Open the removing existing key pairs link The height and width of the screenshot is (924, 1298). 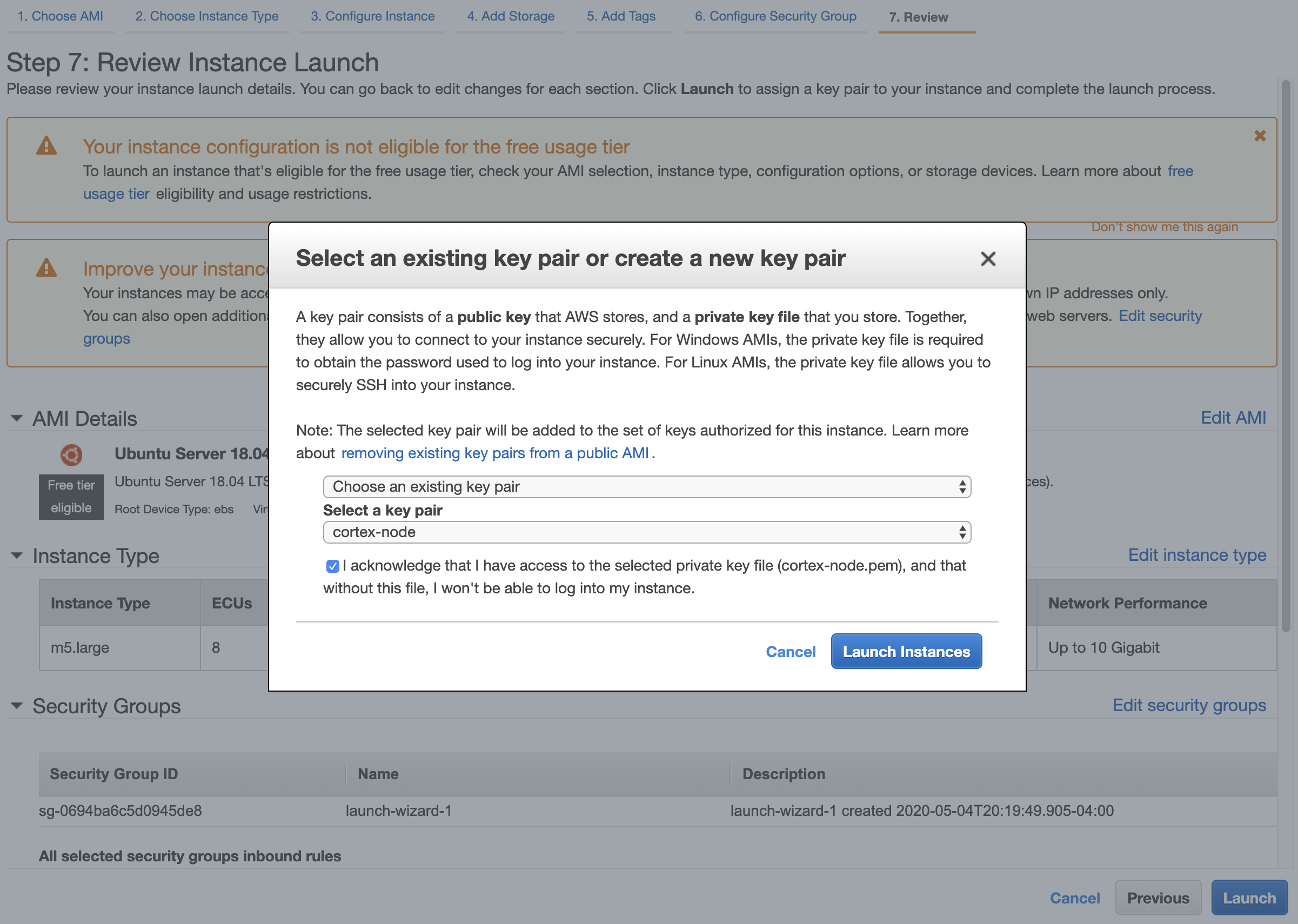click(494, 453)
